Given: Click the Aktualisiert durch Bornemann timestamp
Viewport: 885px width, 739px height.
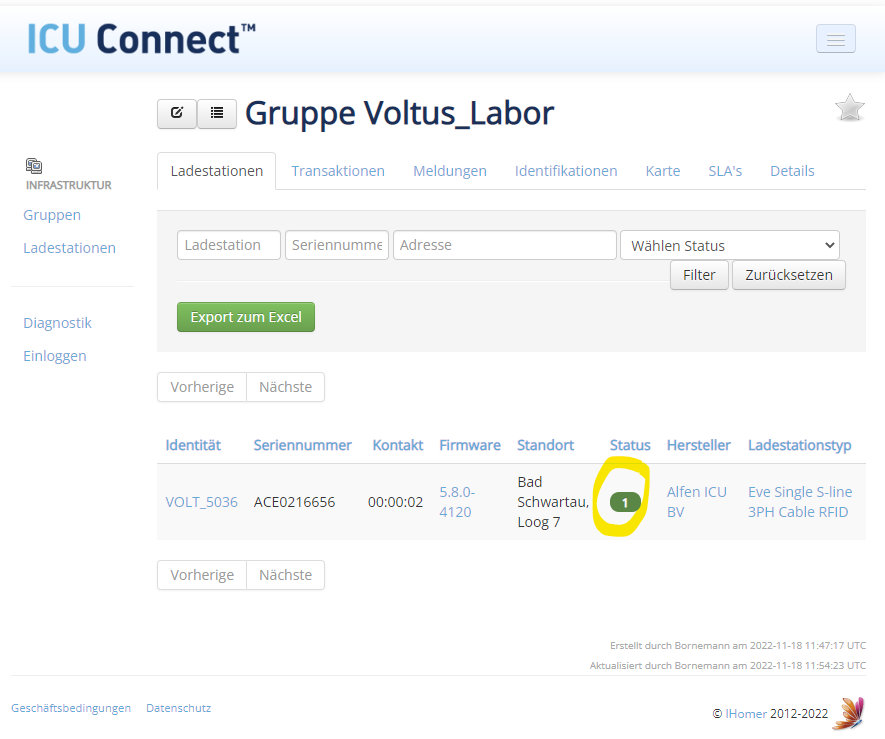Looking at the screenshot, I should point(728,666).
